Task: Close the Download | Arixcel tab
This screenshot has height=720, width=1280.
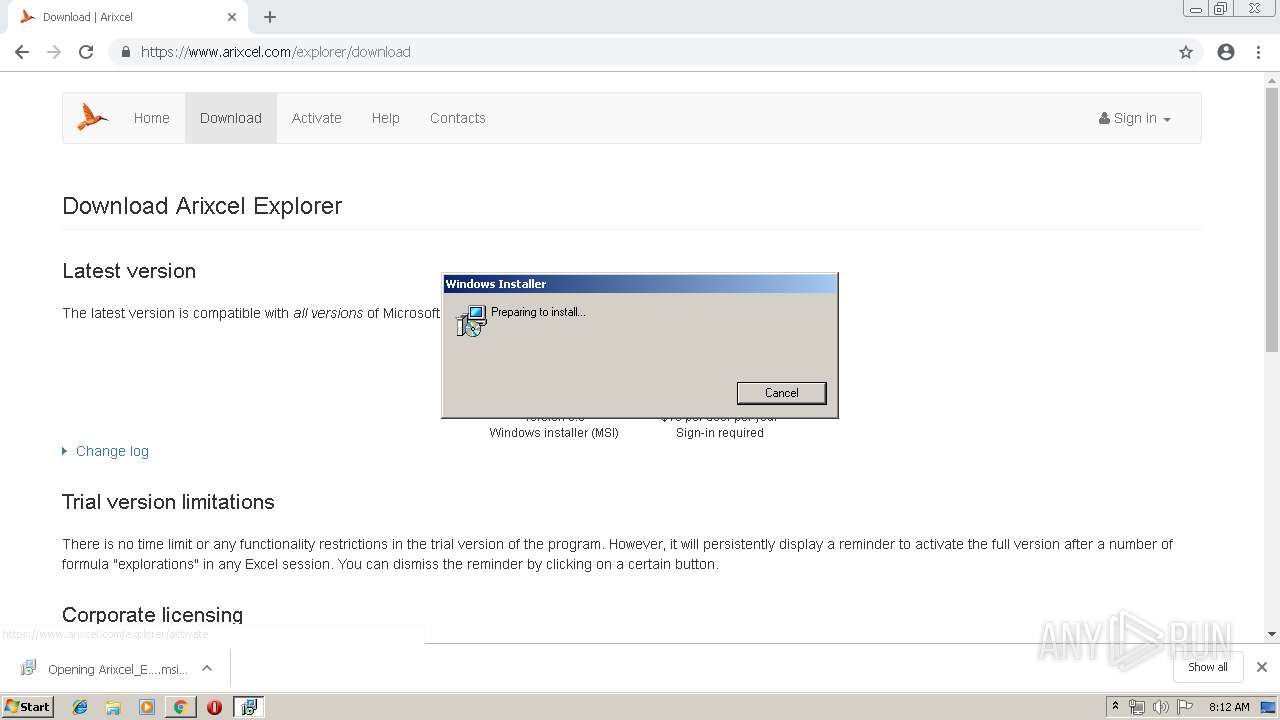Action: 232,17
